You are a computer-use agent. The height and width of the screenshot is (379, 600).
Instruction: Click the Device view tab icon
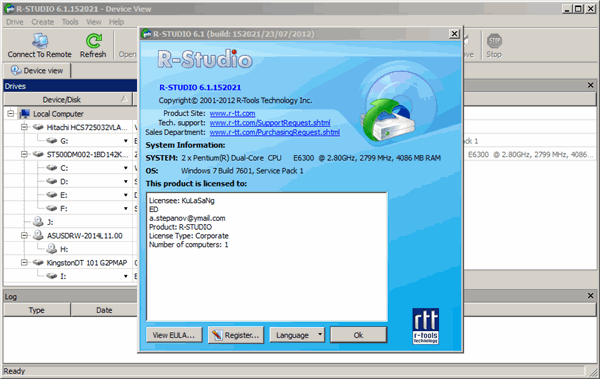[x=16, y=70]
